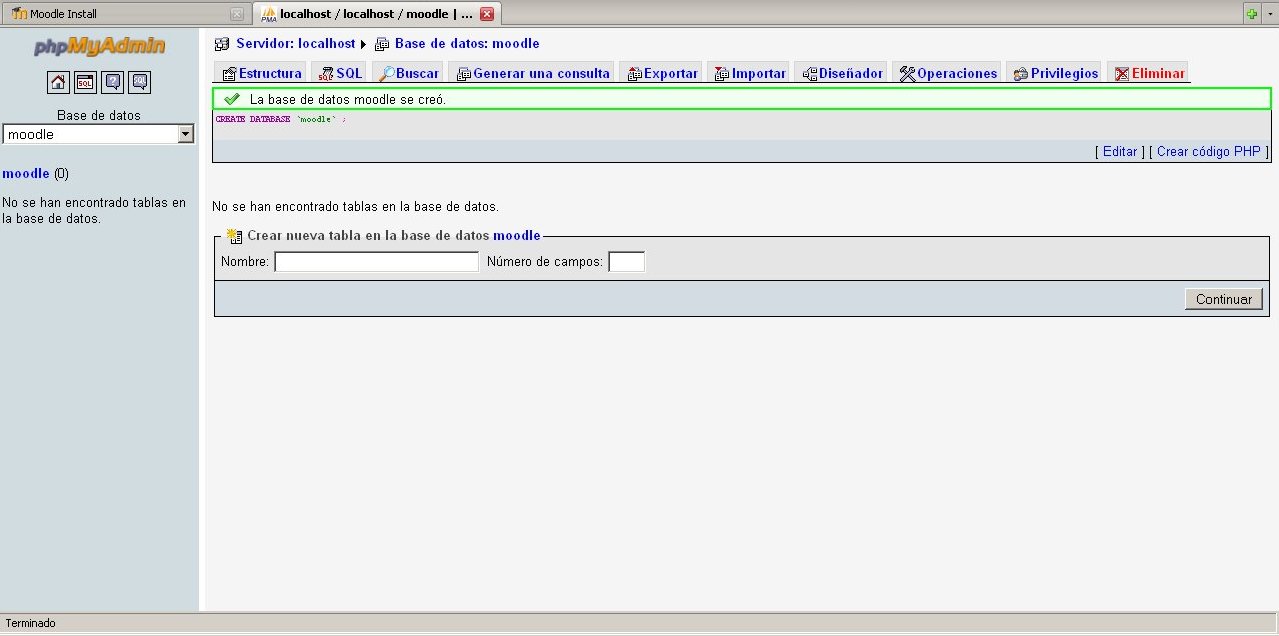Open phpMyAdmin documentation help icon

[113, 82]
